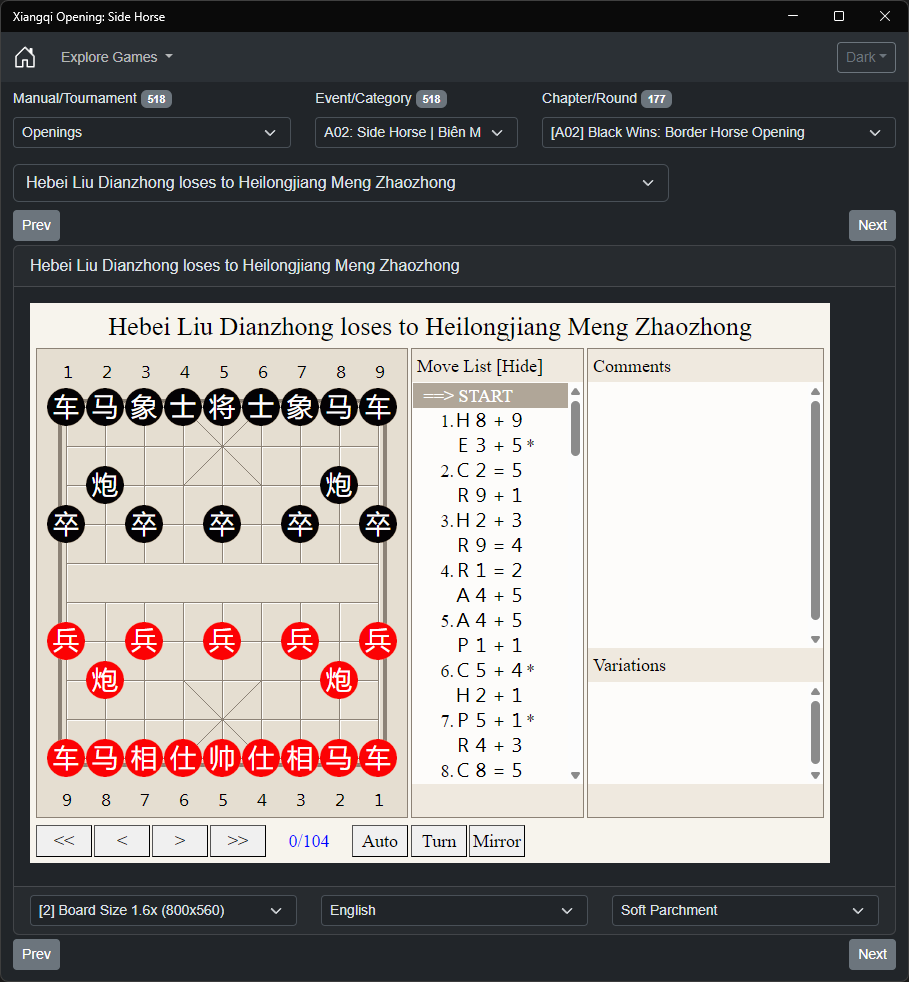Open the Dark theme menu

click(x=866, y=57)
